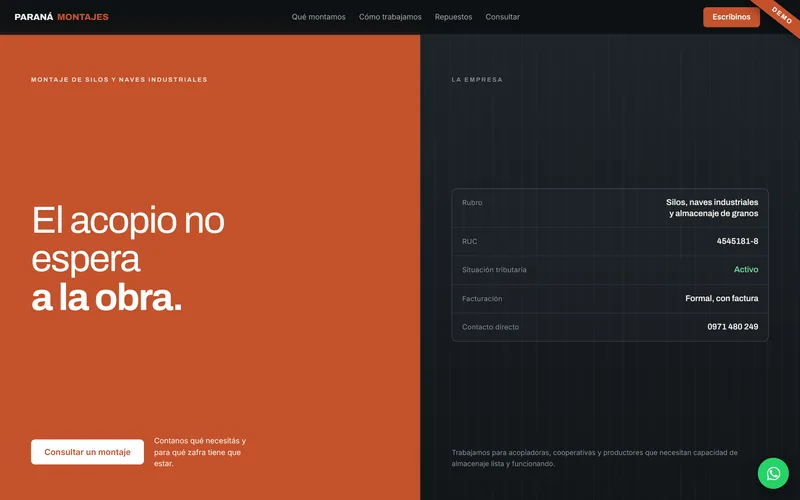Click the Paraná Montajes logo
The width and height of the screenshot is (800, 500).
[x=61, y=17]
